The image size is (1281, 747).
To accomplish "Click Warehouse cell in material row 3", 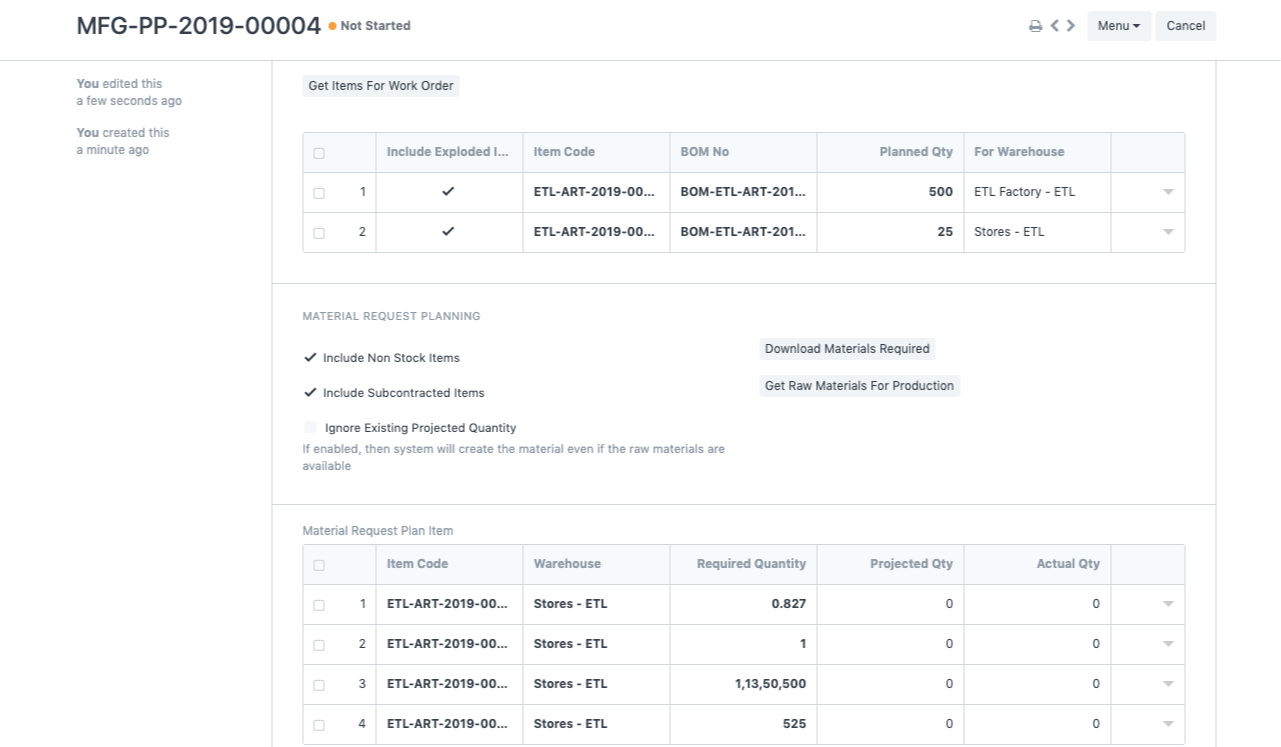I will 597,684.
